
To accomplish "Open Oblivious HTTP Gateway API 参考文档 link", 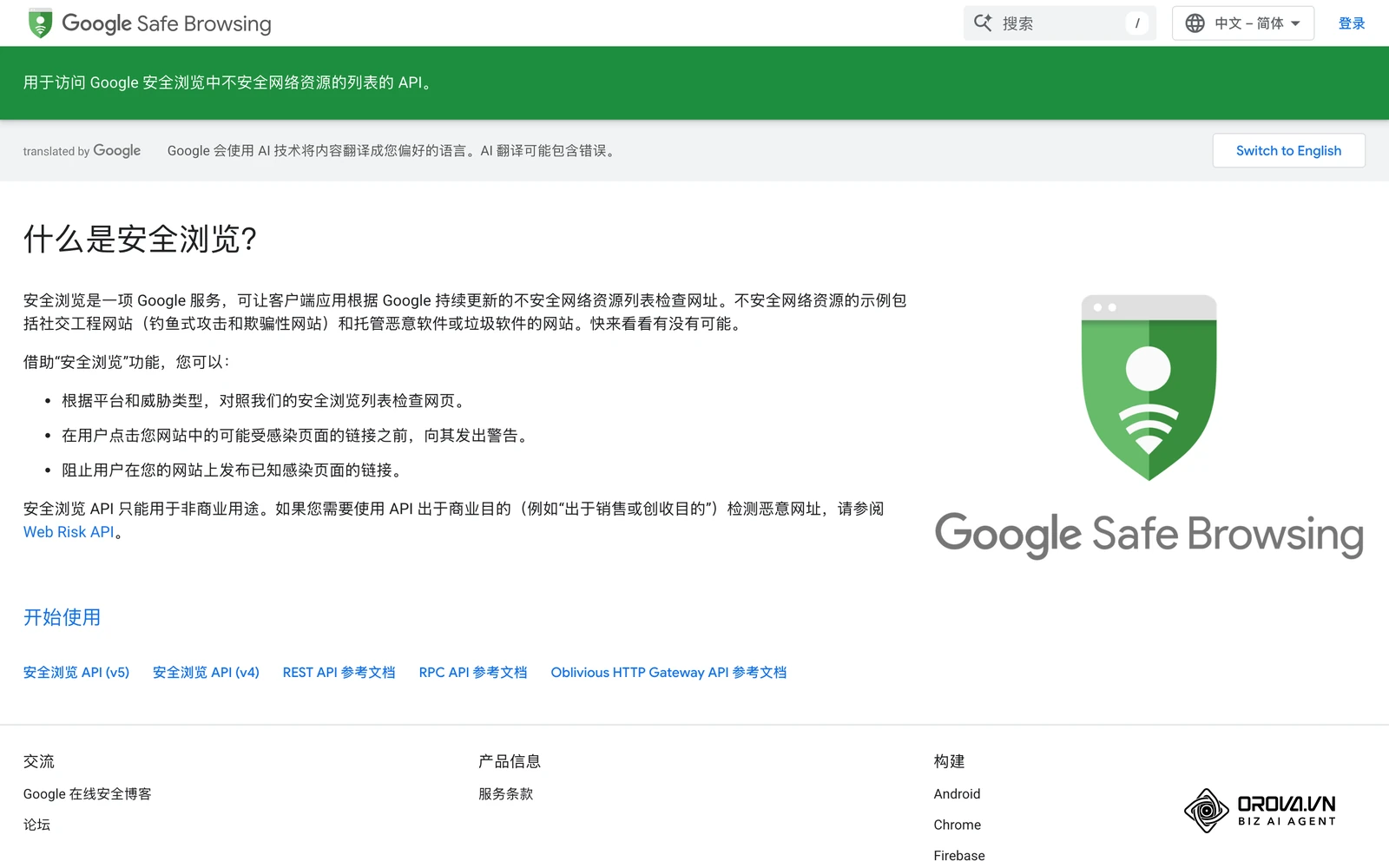I will tap(668, 673).
